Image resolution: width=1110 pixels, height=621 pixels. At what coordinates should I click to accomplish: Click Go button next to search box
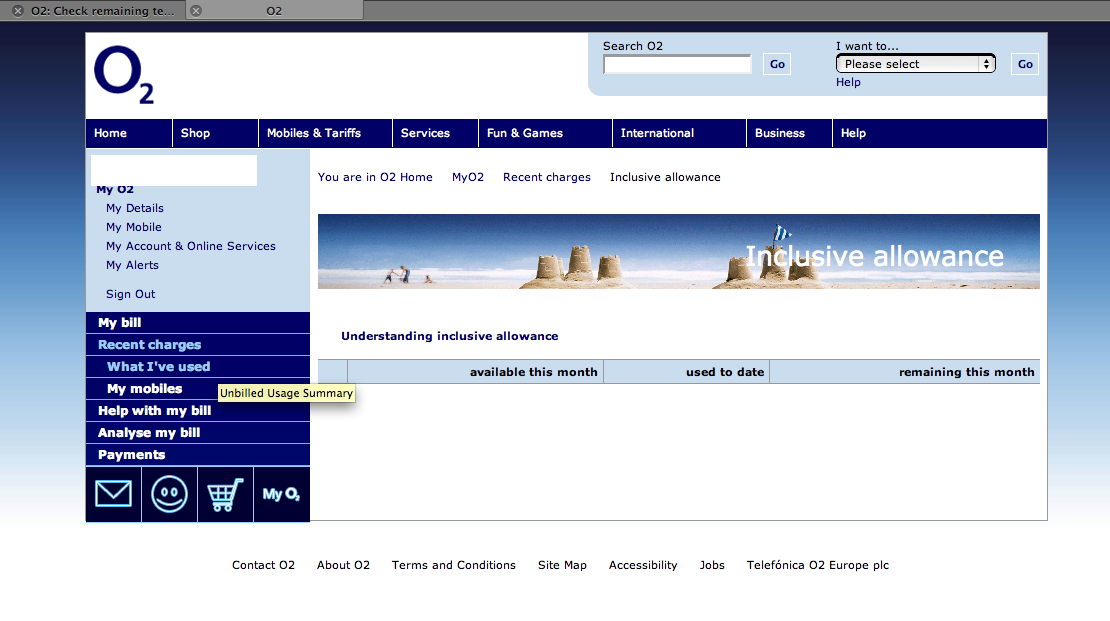777,64
